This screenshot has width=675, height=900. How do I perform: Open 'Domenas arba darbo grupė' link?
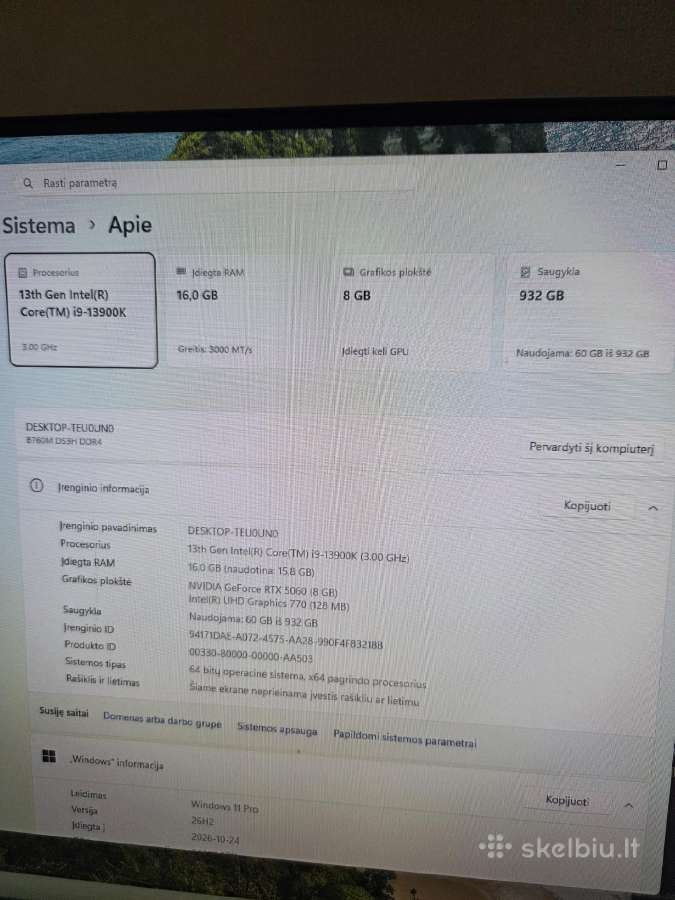click(x=162, y=720)
